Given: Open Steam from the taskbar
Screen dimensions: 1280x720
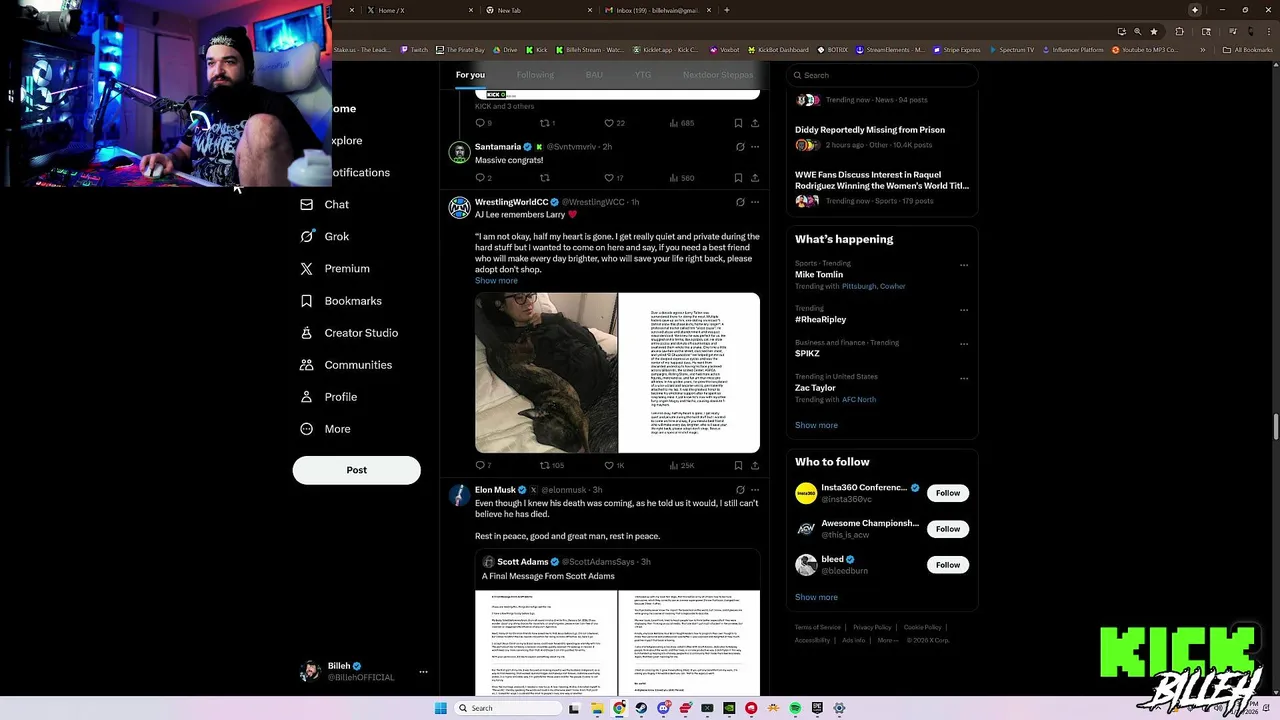Looking at the screenshot, I should coord(641,708).
